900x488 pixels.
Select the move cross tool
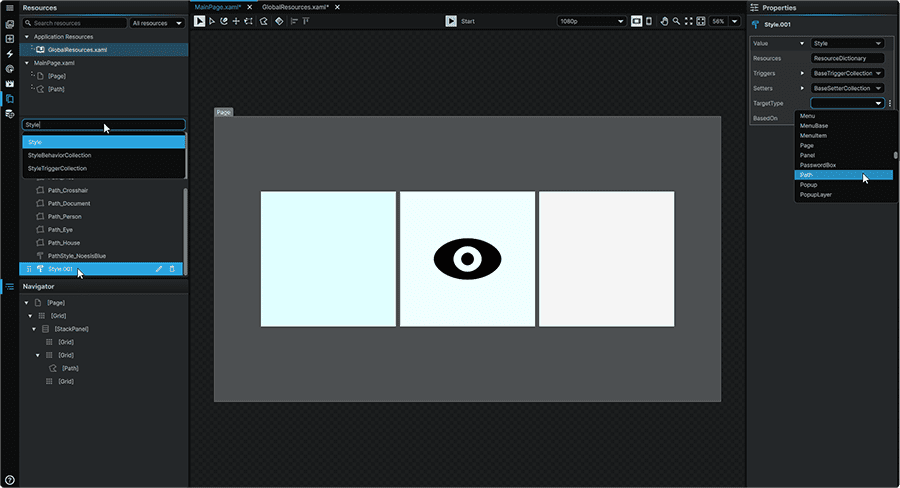[x=236, y=21]
